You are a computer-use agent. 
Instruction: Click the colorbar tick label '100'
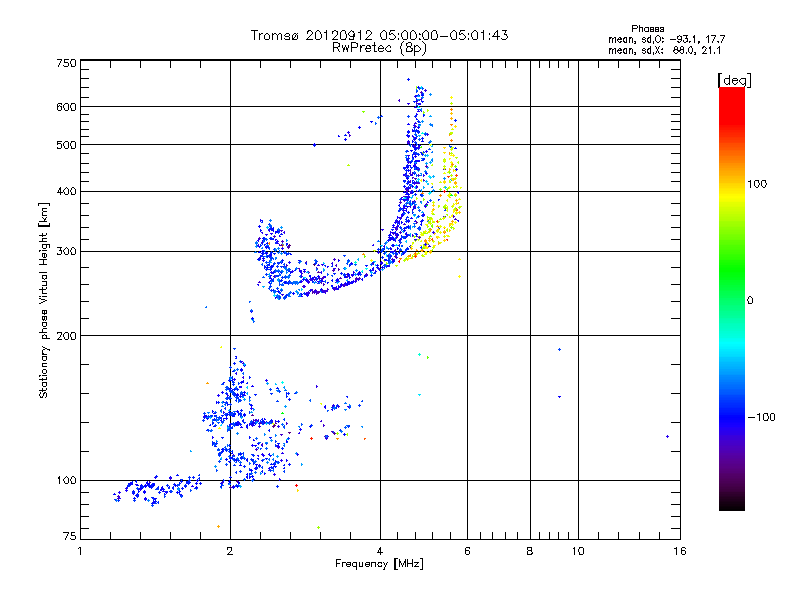[757, 184]
